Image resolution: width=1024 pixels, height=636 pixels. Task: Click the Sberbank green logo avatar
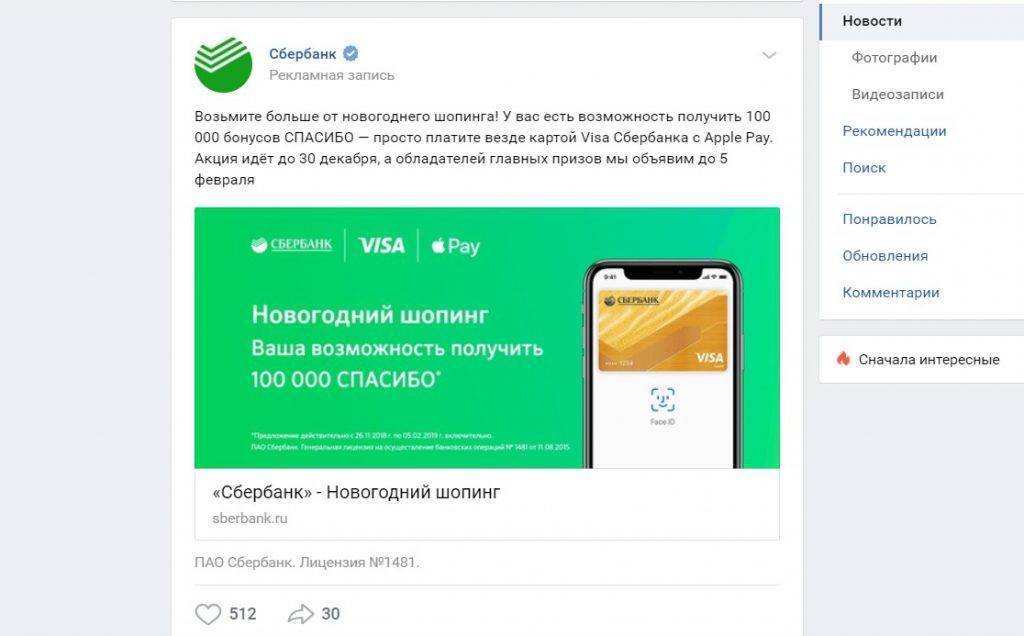click(223, 65)
